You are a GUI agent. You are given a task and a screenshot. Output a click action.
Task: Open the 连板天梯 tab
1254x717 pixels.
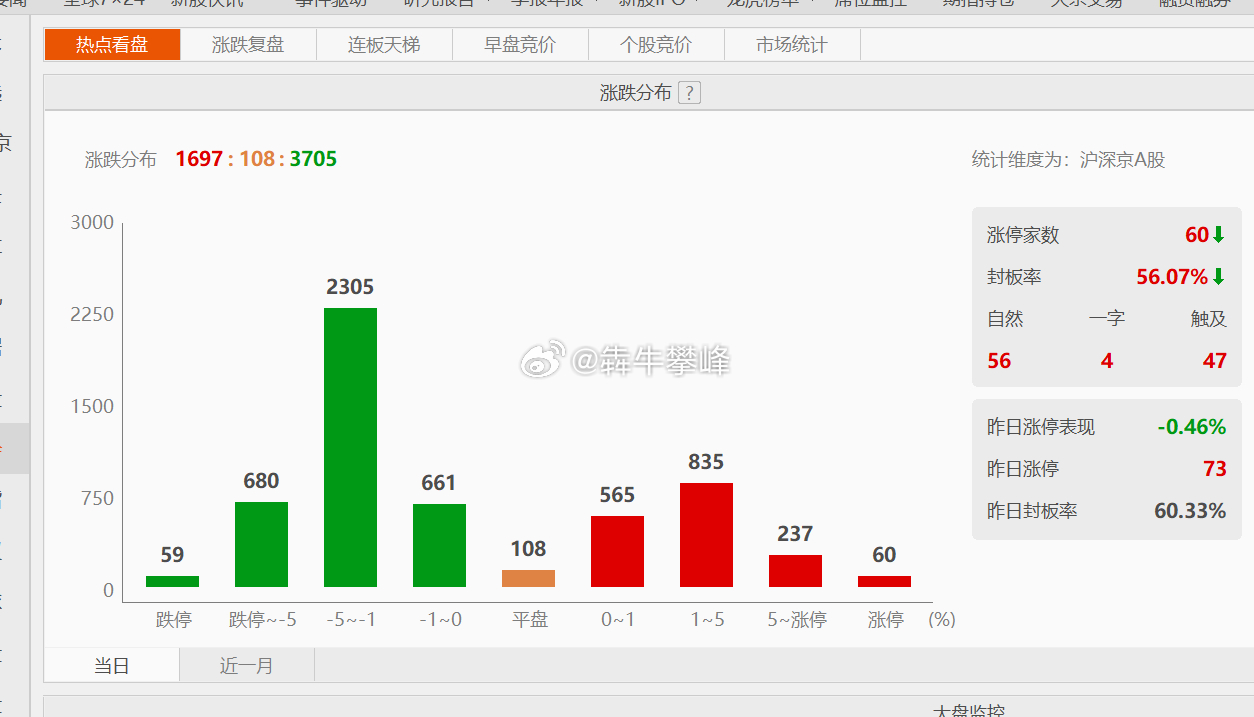point(384,45)
